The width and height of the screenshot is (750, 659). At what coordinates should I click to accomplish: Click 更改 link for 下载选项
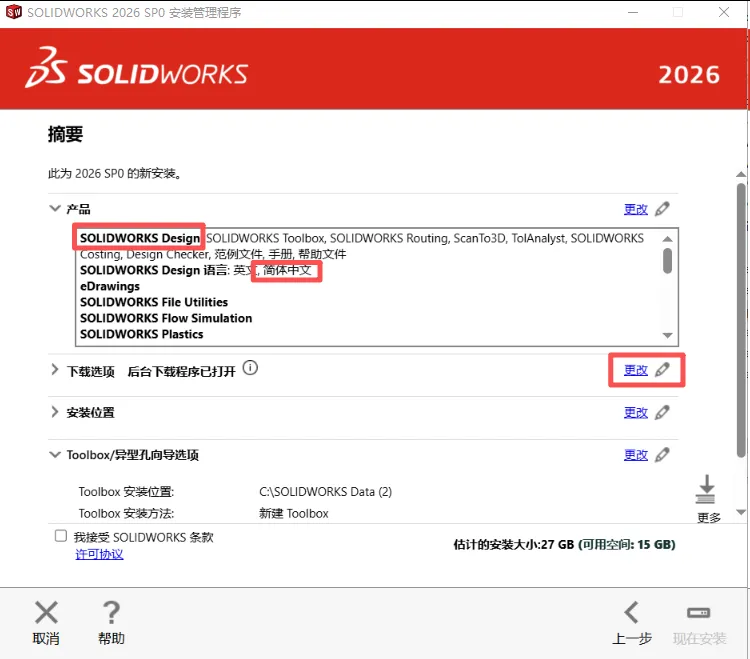636,370
